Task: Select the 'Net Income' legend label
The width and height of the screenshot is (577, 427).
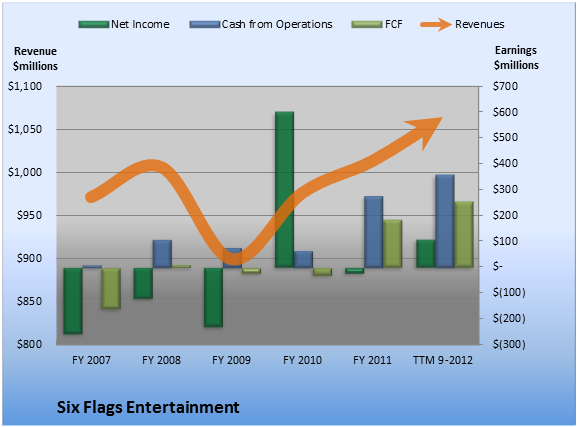Action: (x=140, y=24)
